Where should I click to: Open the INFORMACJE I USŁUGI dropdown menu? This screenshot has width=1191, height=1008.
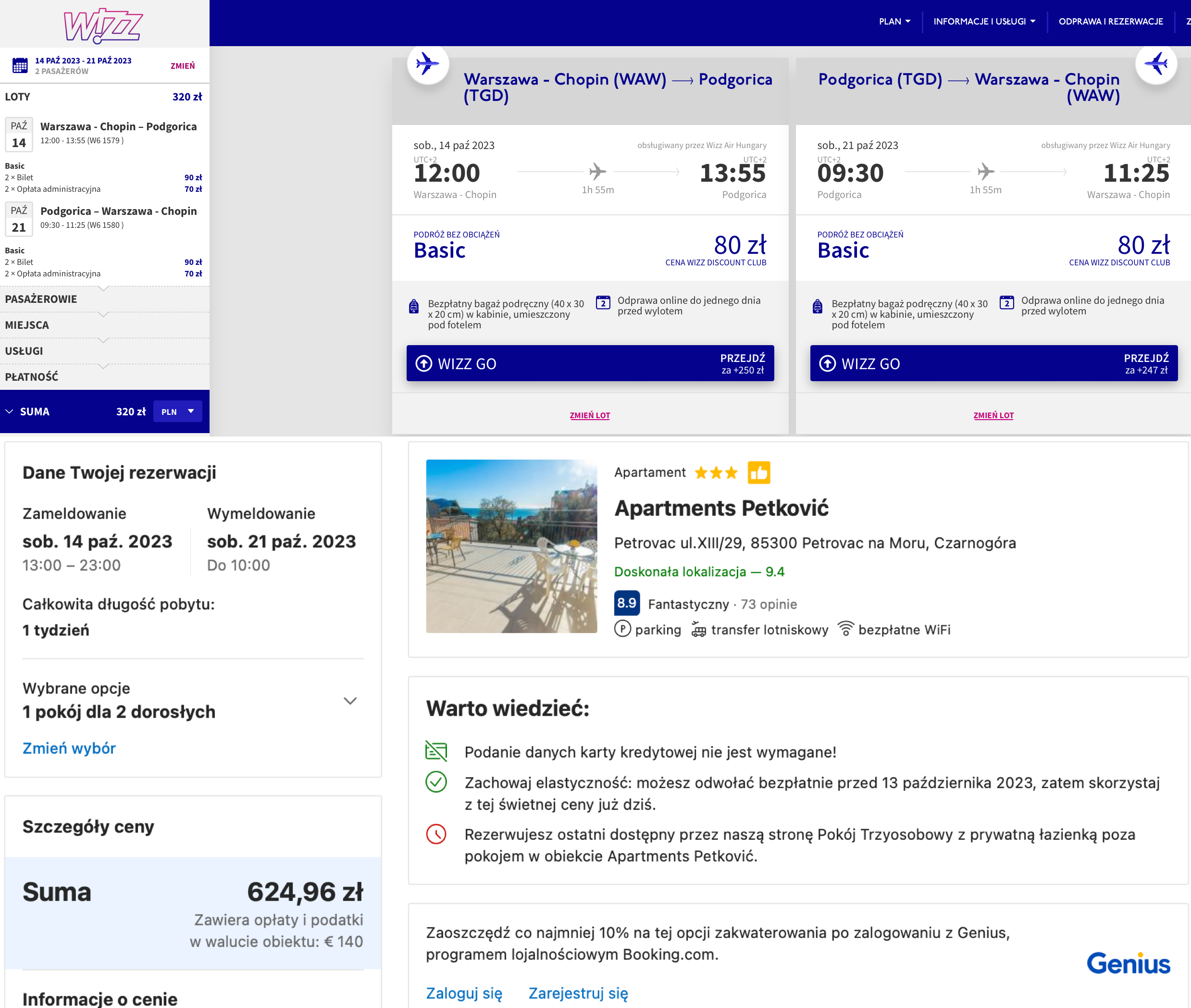tap(984, 22)
